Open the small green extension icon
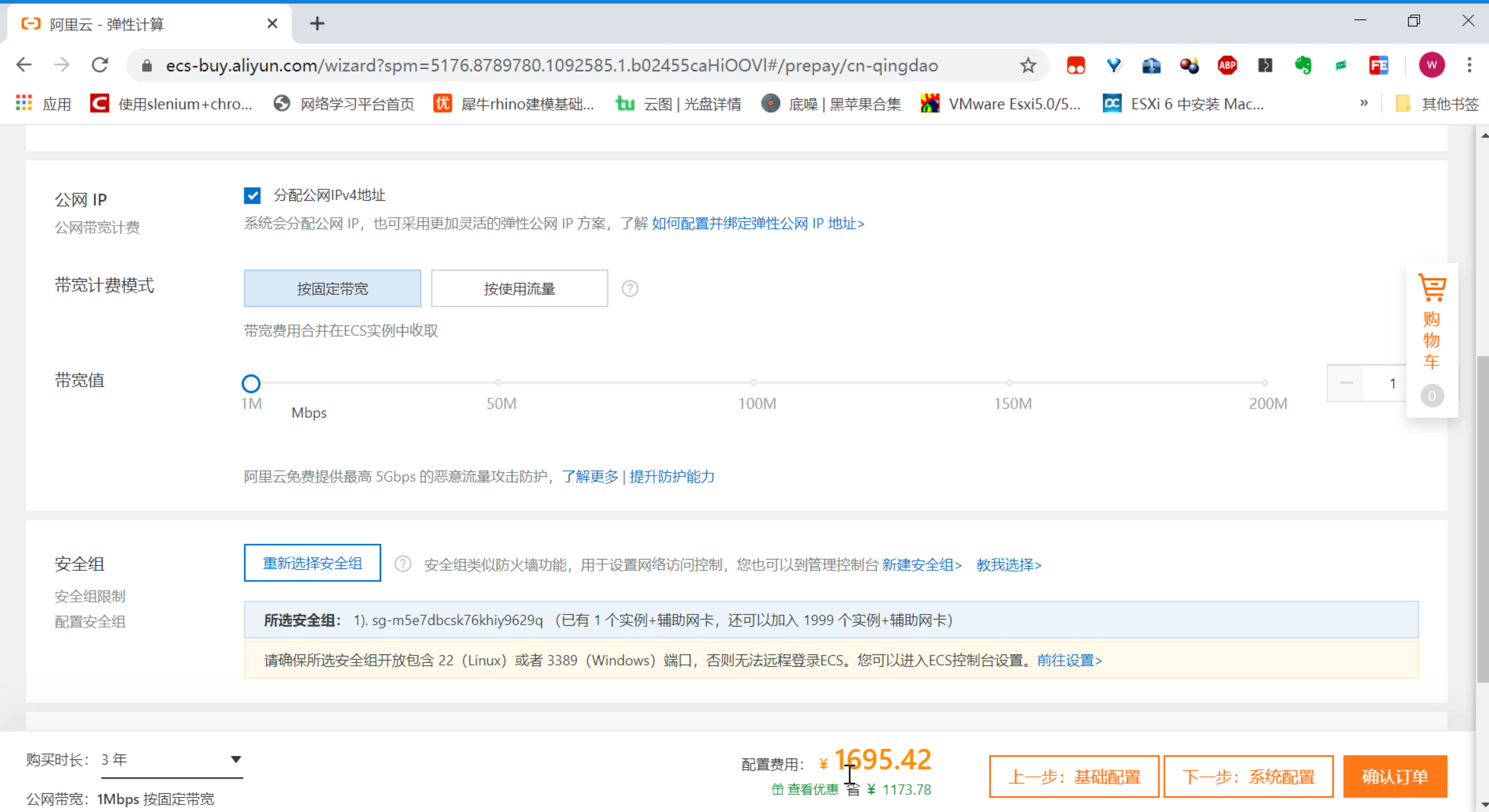This screenshot has width=1489, height=812. [1341, 65]
